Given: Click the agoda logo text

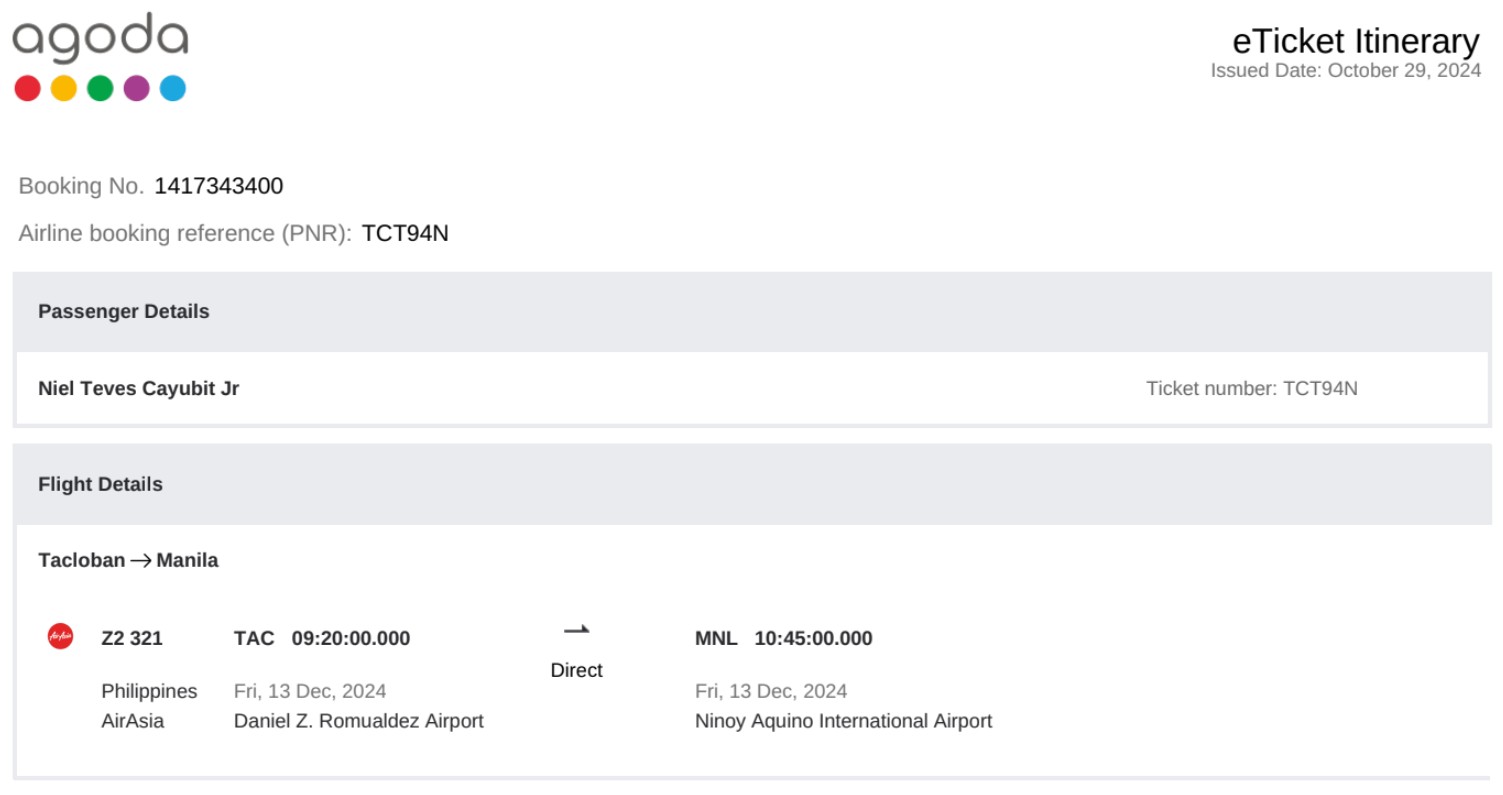Looking at the screenshot, I should click(x=100, y=38).
